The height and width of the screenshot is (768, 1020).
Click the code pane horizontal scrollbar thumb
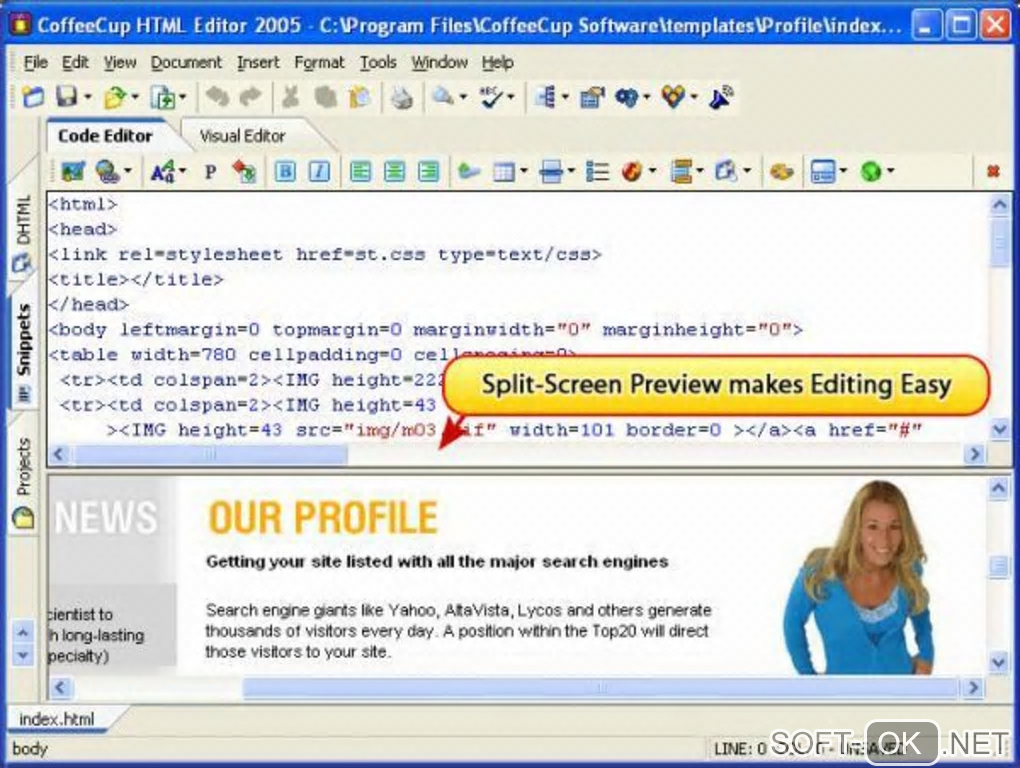tap(209, 454)
